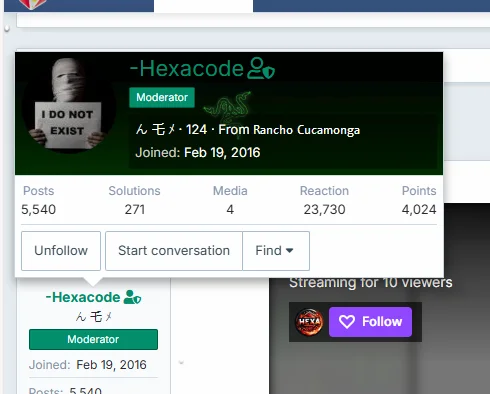The height and width of the screenshot is (394, 490).
Task: Click the Moderator badge in popup
Action: [162, 97]
